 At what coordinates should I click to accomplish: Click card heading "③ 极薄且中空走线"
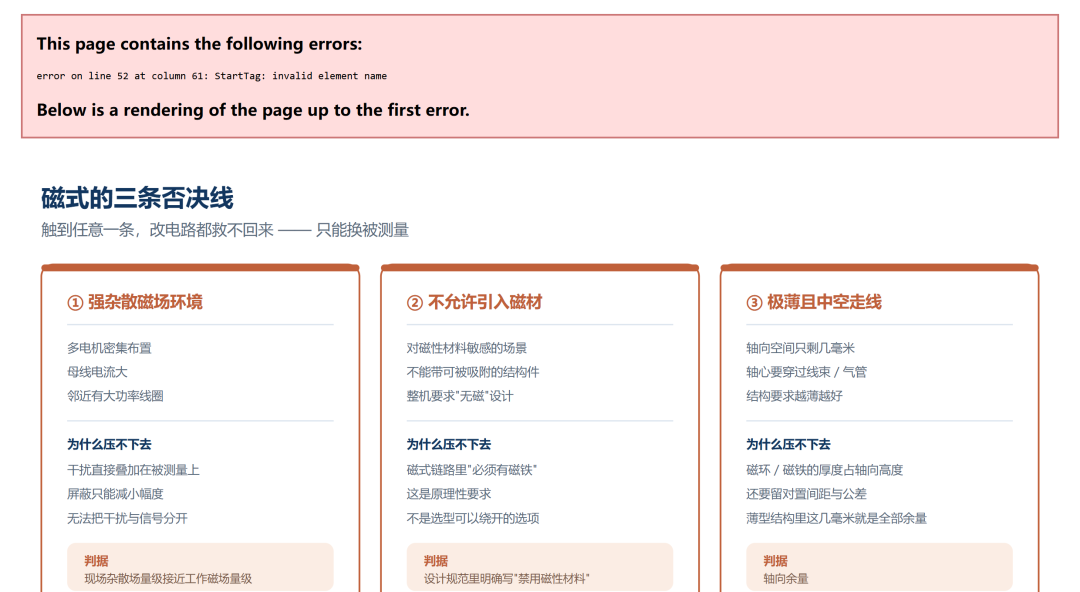(x=814, y=303)
